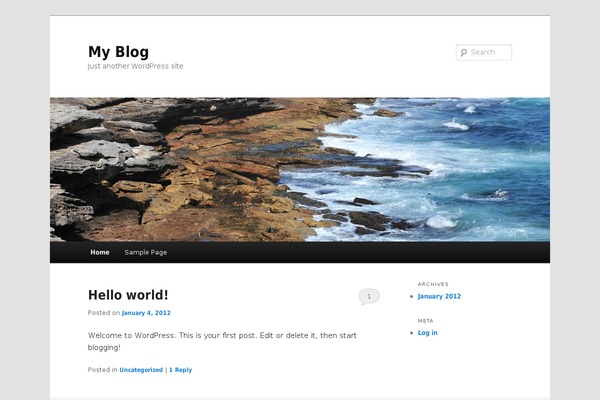Open the Home menu item
The height and width of the screenshot is (400, 600).
[100, 252]
